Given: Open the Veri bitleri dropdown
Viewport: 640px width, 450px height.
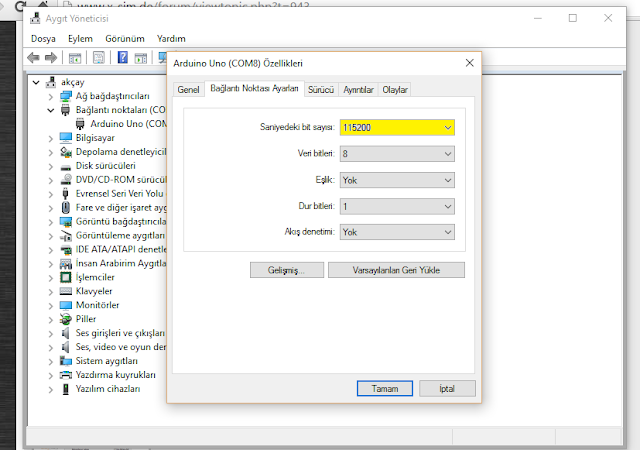Looking at the screenshot, I should pos(397,154).
